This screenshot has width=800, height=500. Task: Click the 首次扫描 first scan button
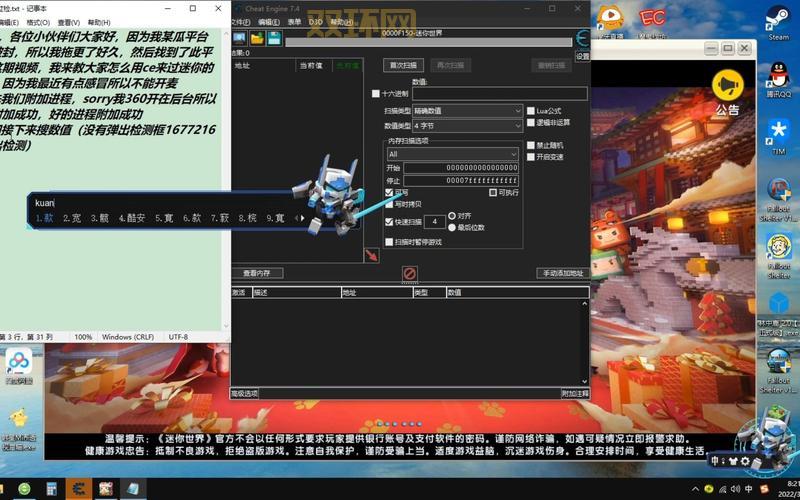[403, 65]
